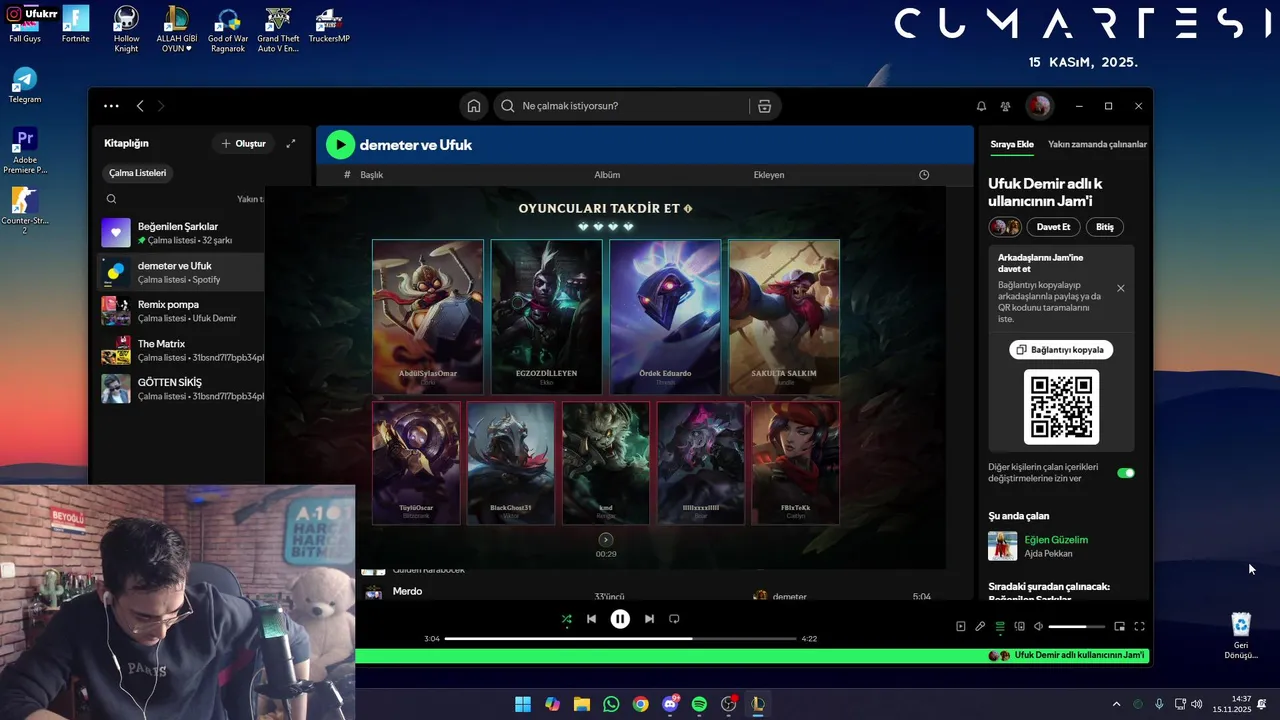Open Windows Start menu
Image resolution: width=1280 pixels, height=720 pixels.
tap(523, 704)
